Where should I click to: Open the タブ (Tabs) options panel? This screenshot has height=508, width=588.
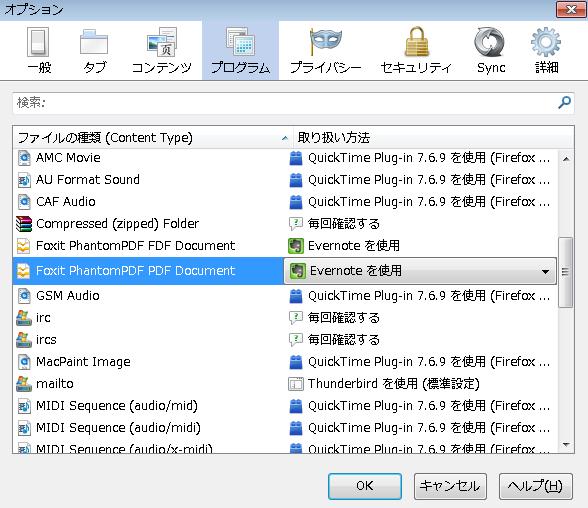(94, 50)
